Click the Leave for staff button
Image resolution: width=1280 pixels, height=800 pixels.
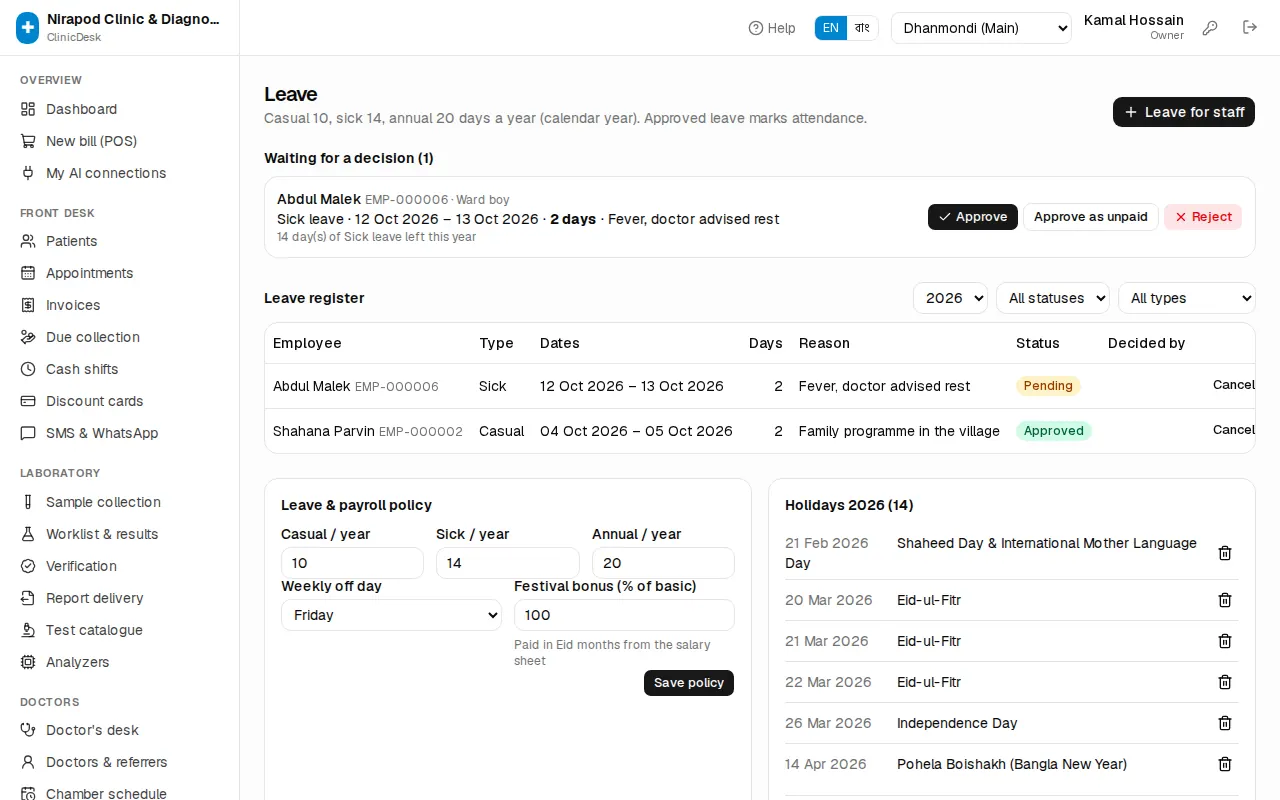click(x=1184, y=112)
